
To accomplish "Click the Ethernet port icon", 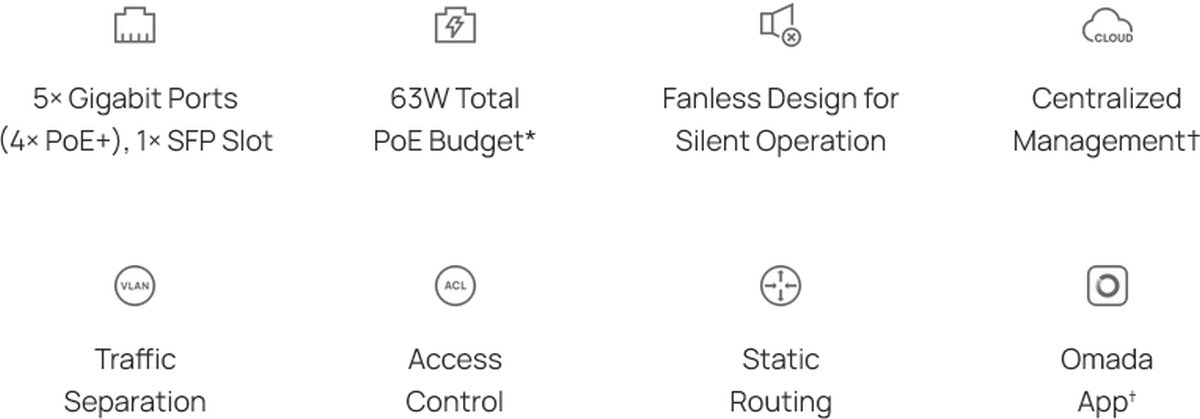I will click(x=135, y=25).
